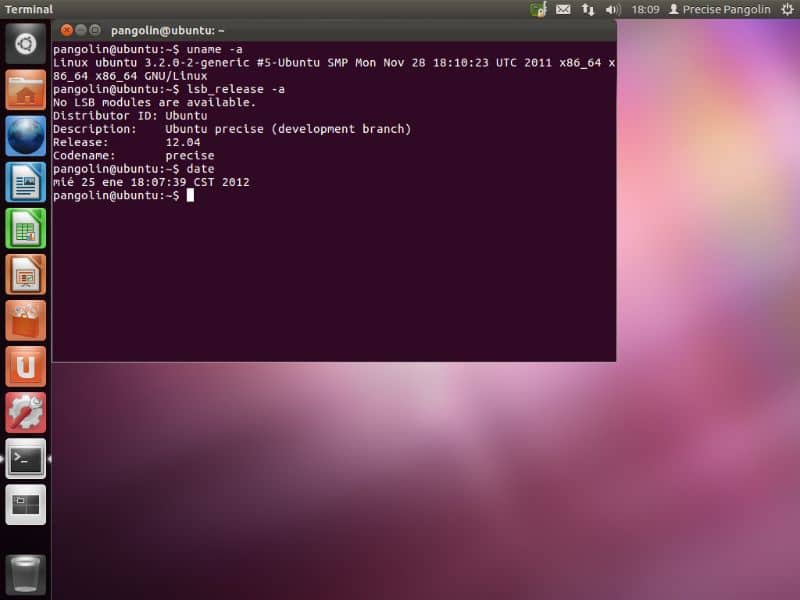Click the sound indicator in the panel

tap(612, 9)
